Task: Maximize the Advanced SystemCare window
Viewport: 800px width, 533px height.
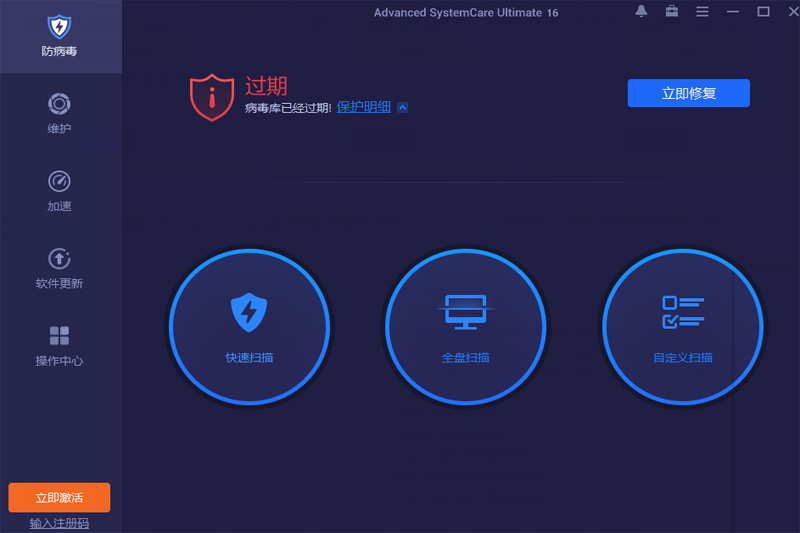Action: coord(763,11)
